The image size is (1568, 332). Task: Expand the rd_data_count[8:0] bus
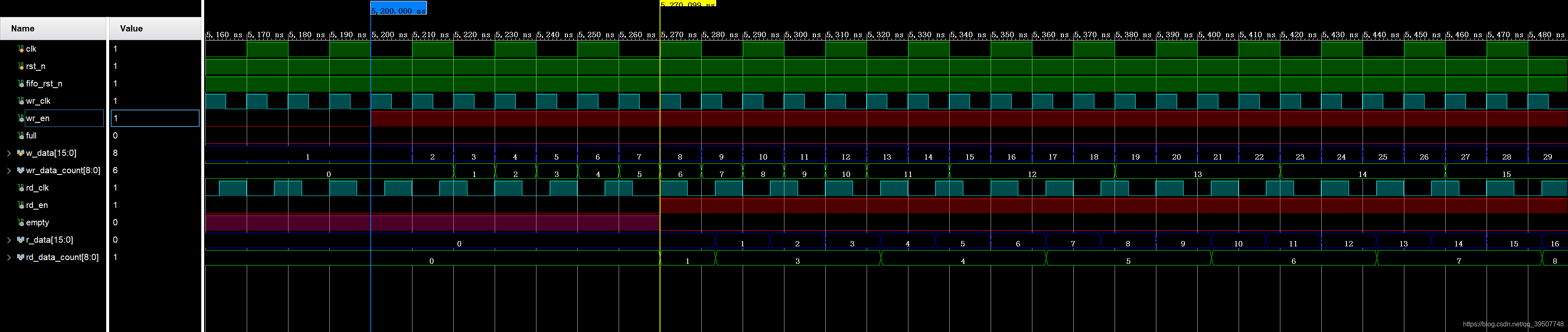pos(9,257)
